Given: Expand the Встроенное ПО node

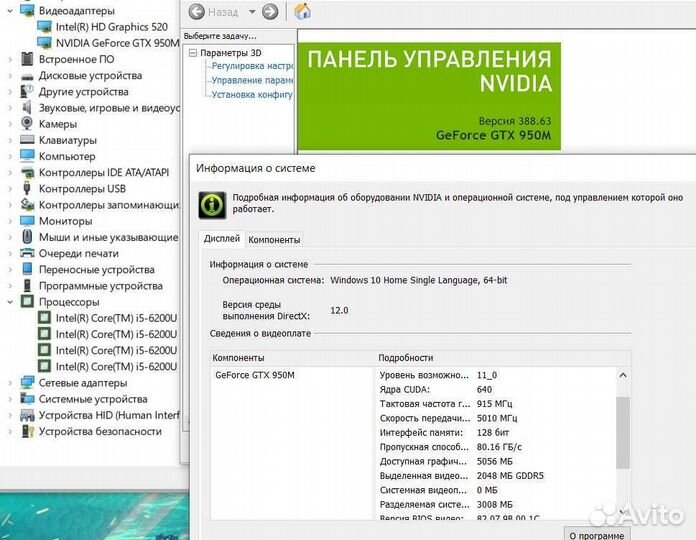Looking at the screenshot, I should [x=10, y=59].
